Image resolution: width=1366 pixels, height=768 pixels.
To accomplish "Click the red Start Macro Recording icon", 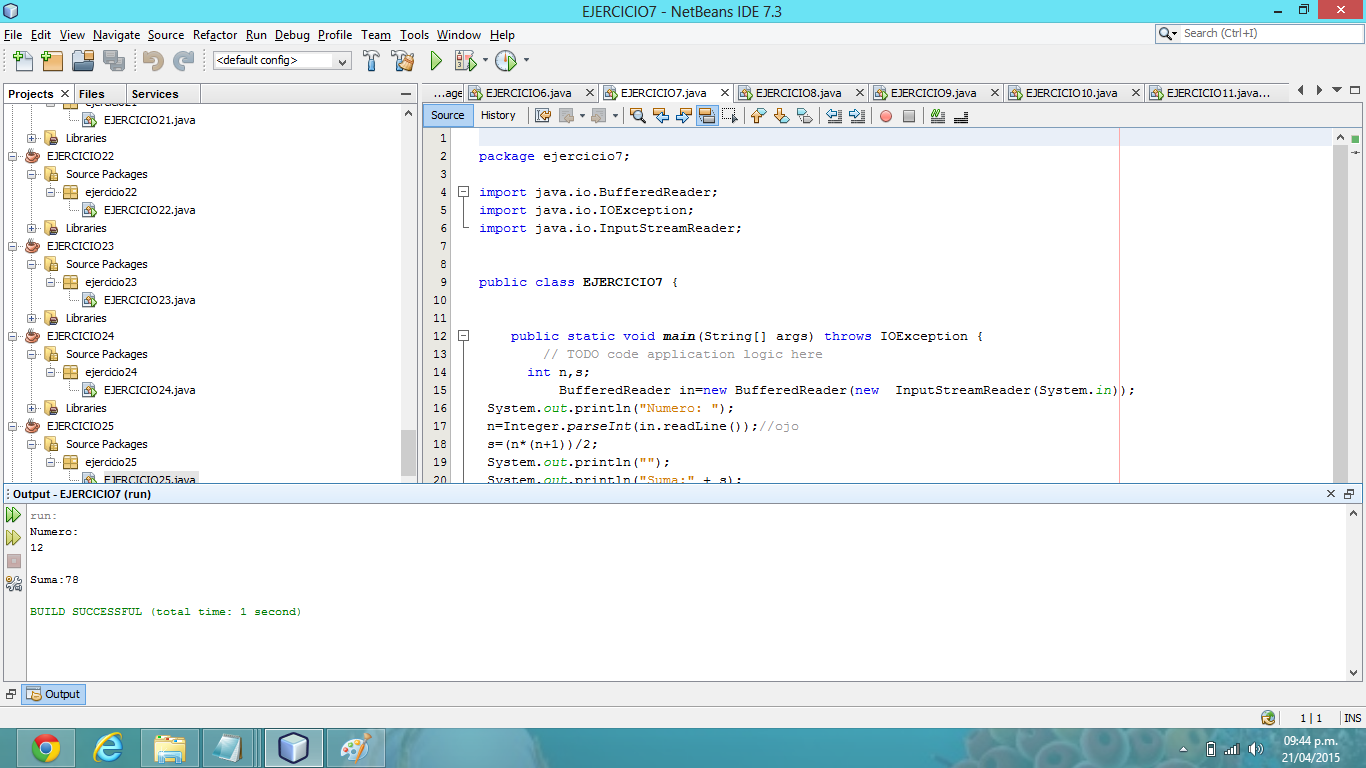I will (886, 116).
